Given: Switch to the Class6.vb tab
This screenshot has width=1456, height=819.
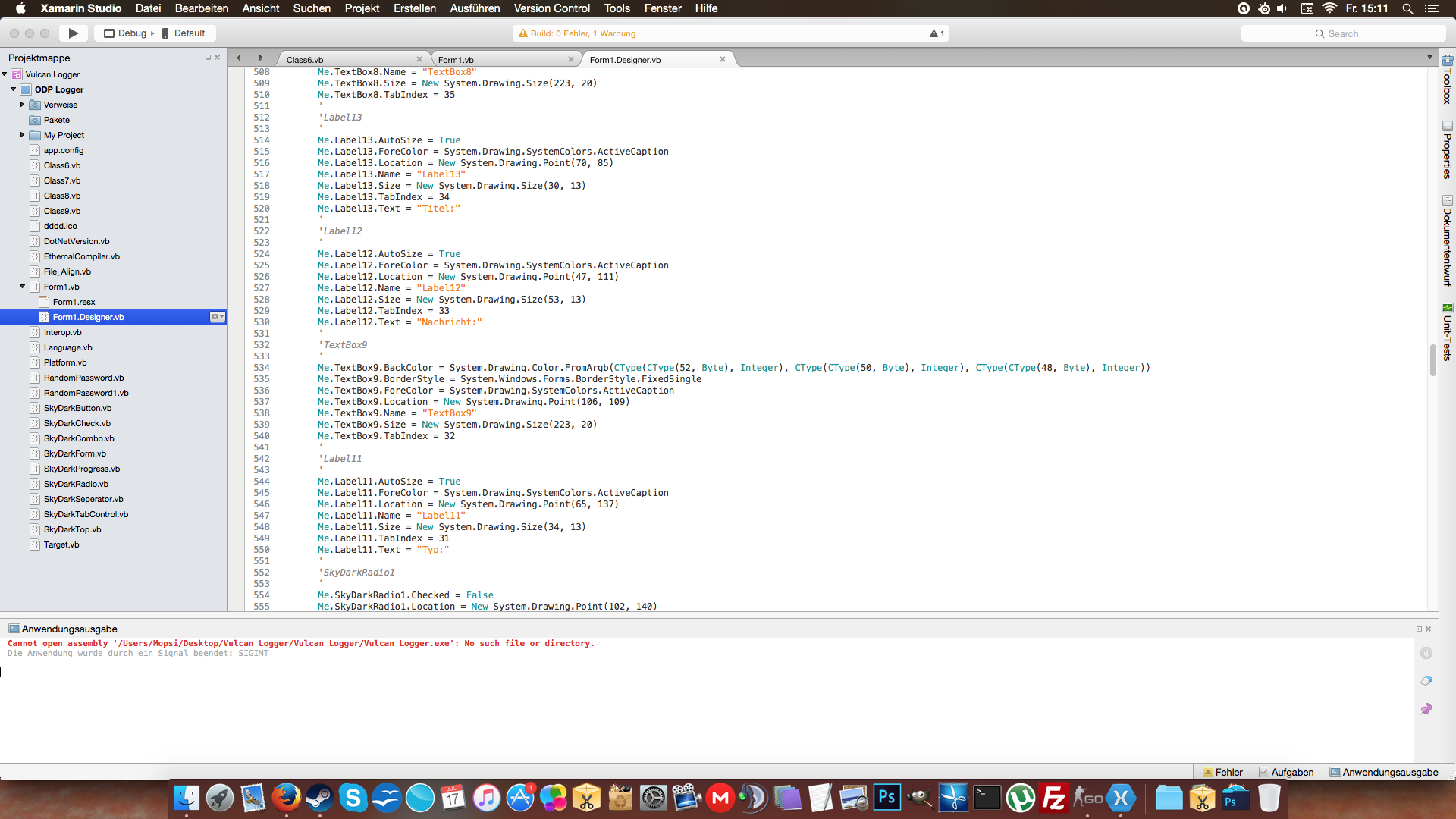Looking at the screenshot, I should [x=305, y=60].
